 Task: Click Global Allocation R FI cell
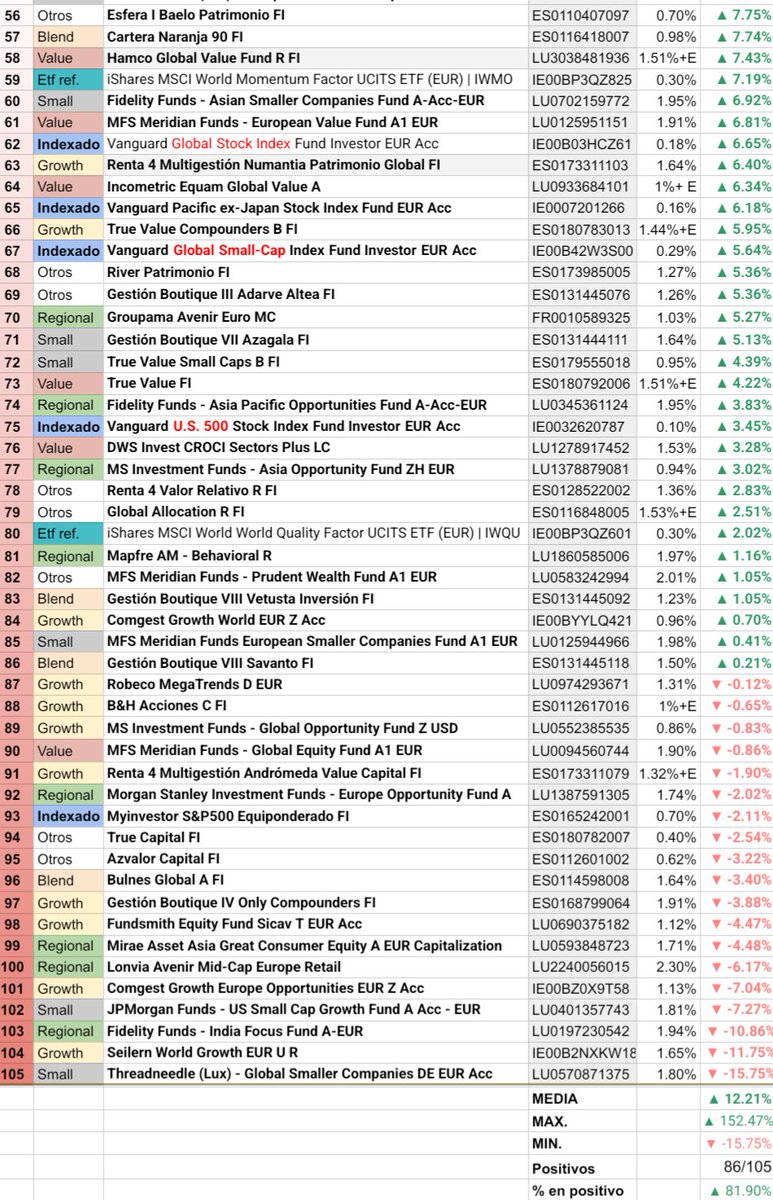[x=176, y=513]
